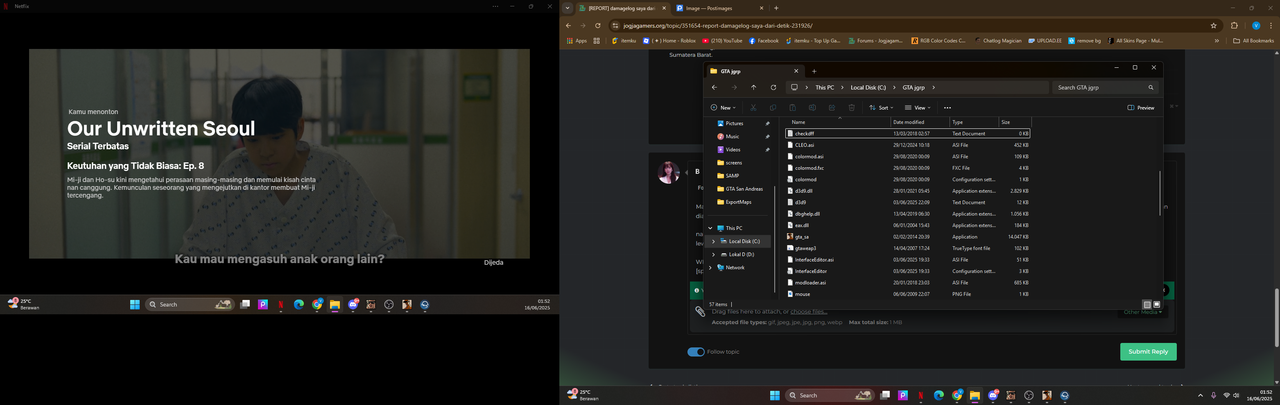Expand Local Disk (C:) tree node
The image size is (1280, 405).
point(713,241)
